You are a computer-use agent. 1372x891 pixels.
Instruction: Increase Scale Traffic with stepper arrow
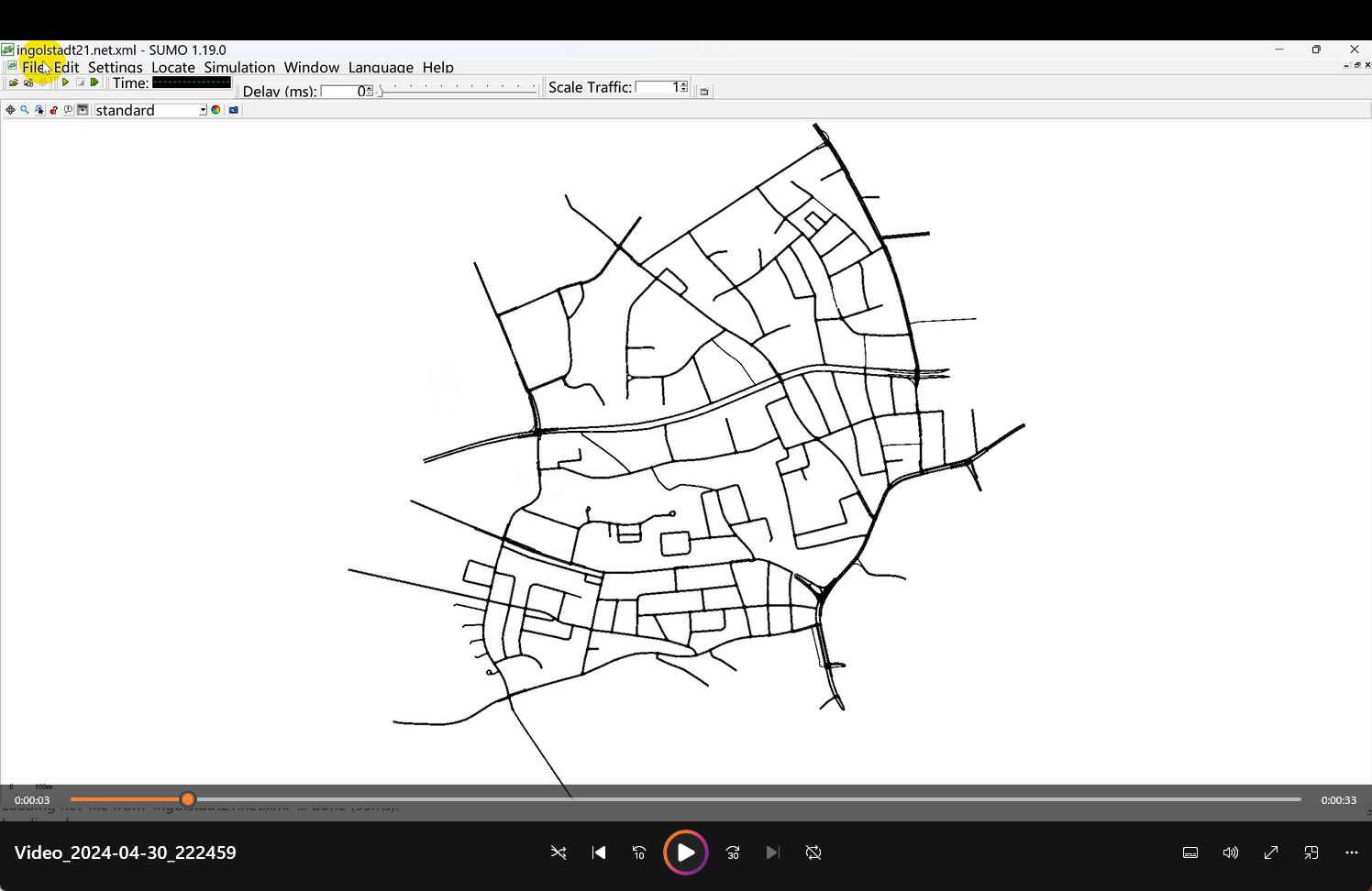tap(684, 84)
